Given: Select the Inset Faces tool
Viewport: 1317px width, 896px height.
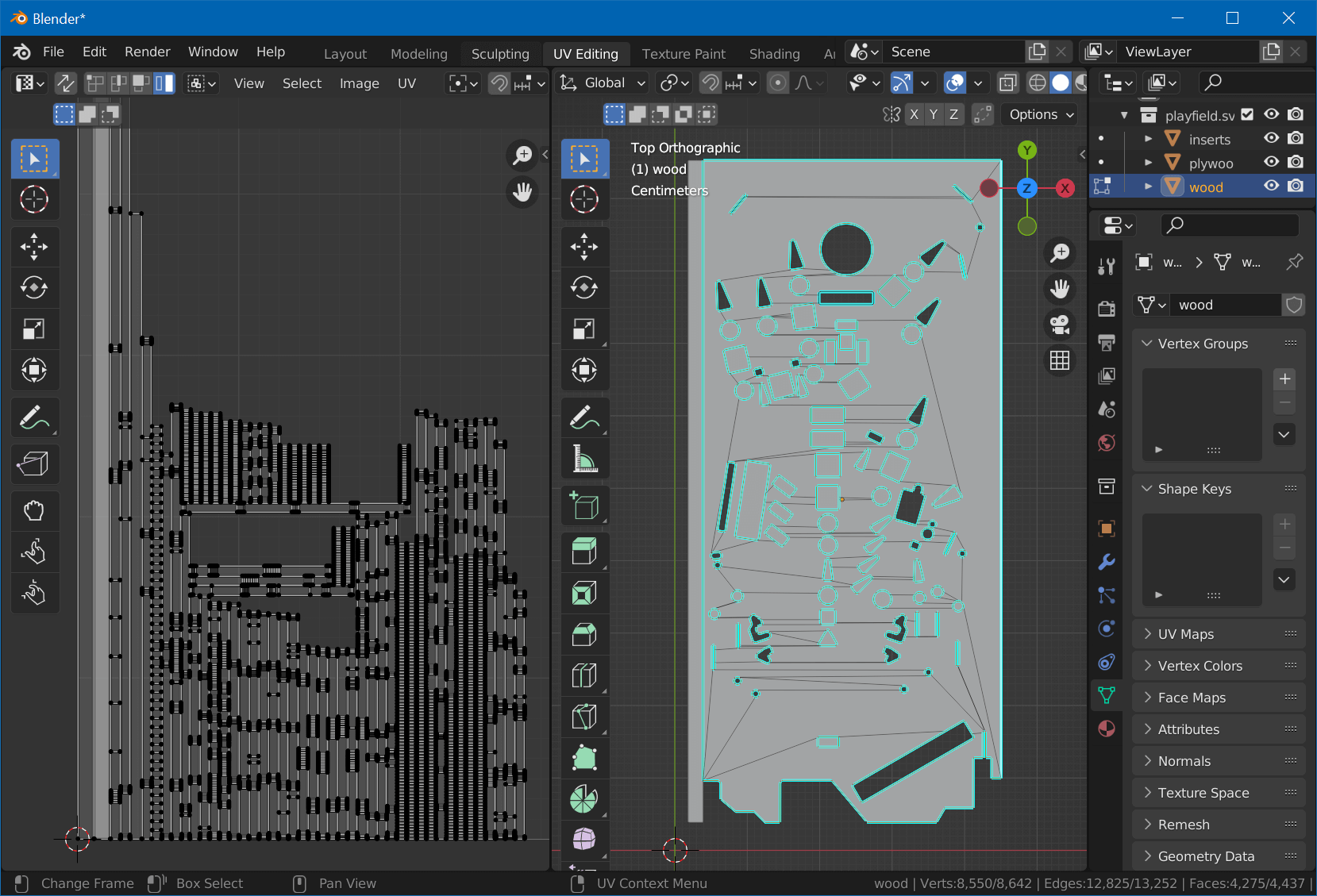Looking at the screenshot, I should coord(585,593).
